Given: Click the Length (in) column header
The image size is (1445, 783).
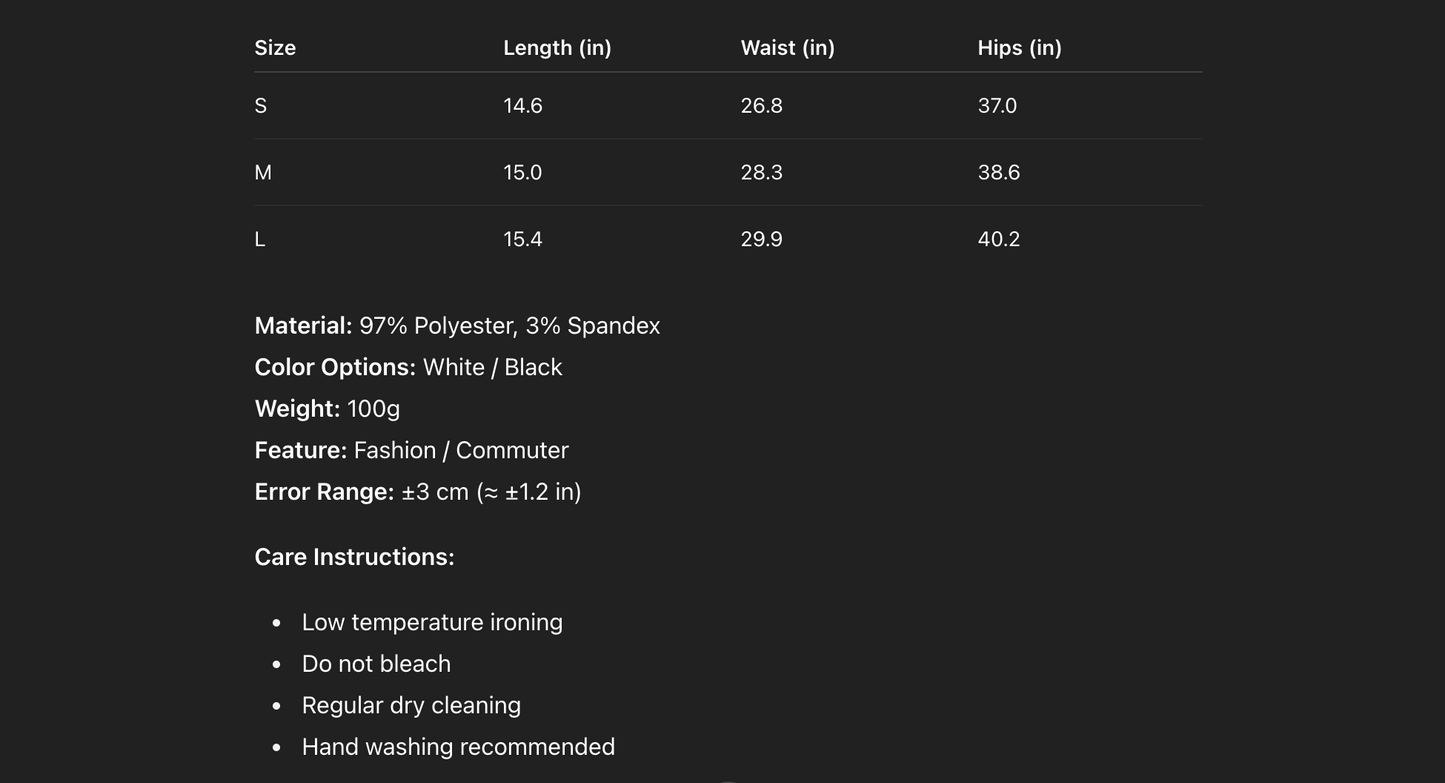Looking at the screenshot, I should click(x=557, y=48).
